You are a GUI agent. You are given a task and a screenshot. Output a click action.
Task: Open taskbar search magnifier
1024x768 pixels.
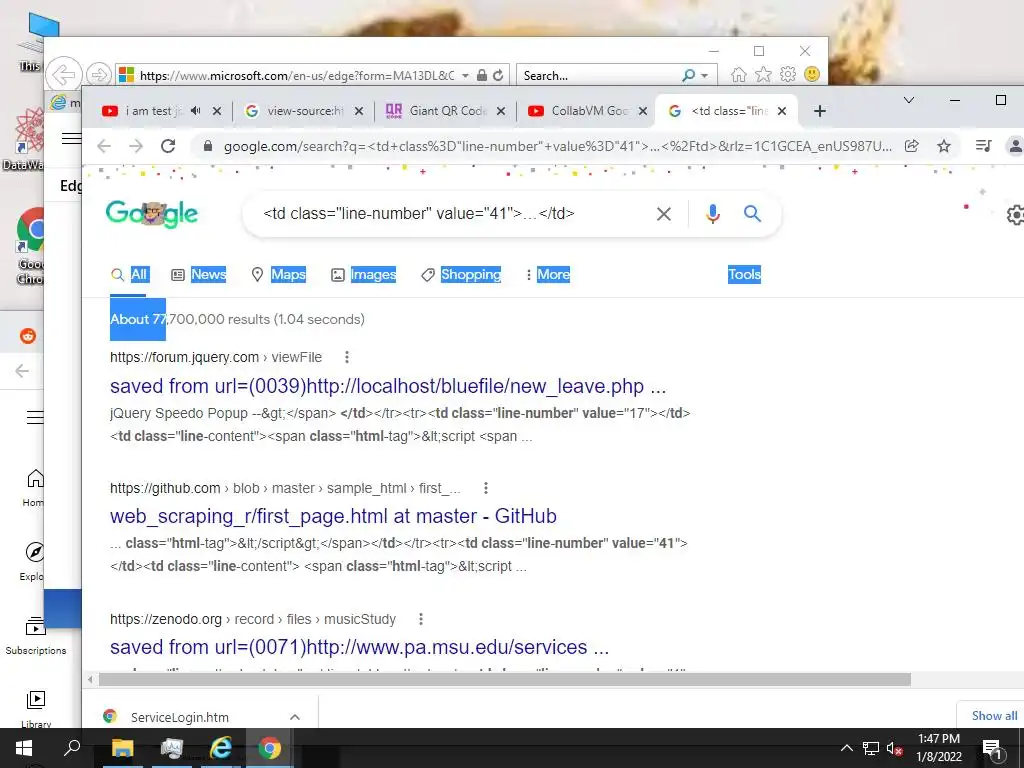click(72, 748)
